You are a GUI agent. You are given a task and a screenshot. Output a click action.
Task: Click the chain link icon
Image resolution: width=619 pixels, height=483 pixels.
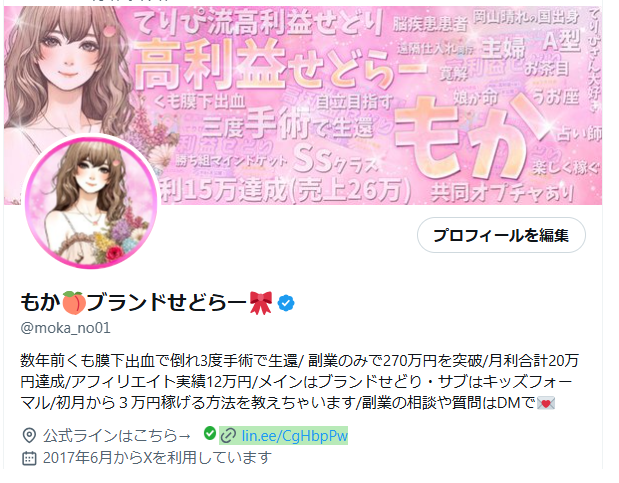pyautogui.click(x=229, y=436)
